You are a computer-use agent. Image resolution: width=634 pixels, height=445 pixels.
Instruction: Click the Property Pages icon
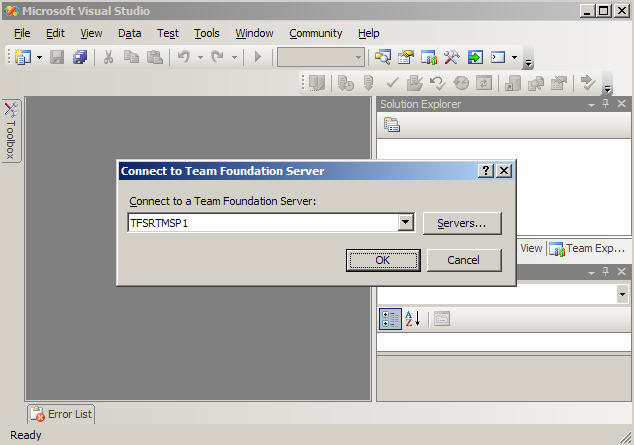(442, 318)
